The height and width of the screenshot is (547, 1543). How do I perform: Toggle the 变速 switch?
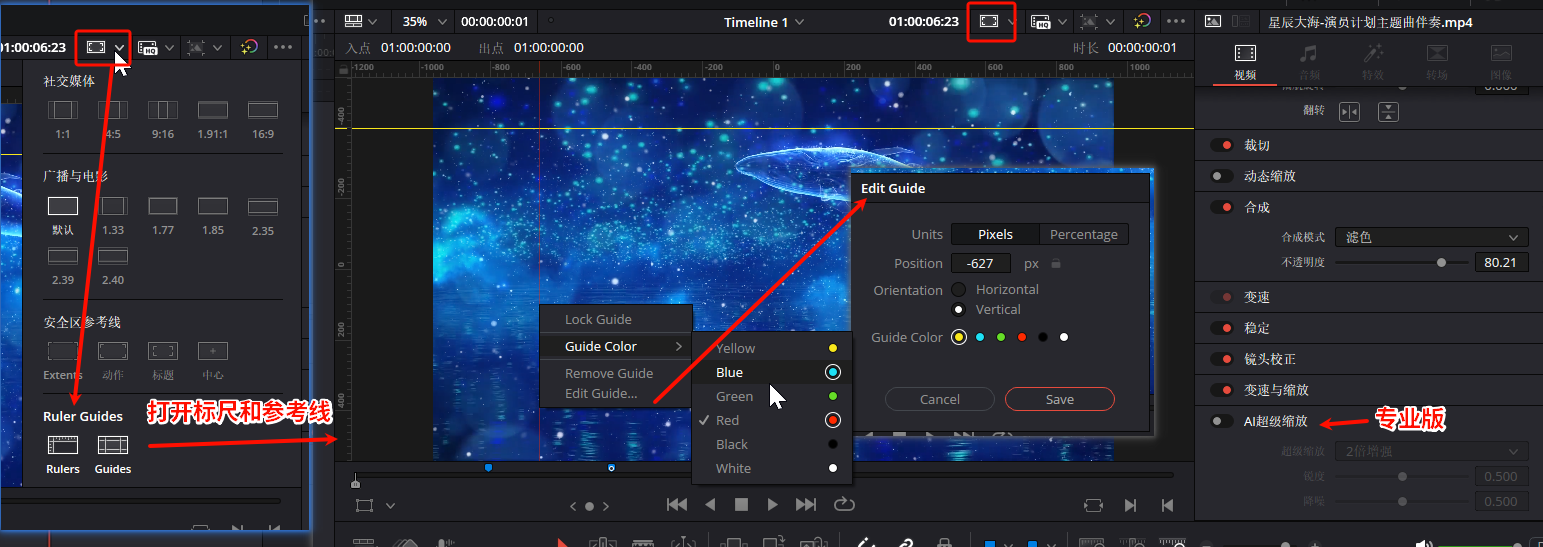tap(1221, 297)
